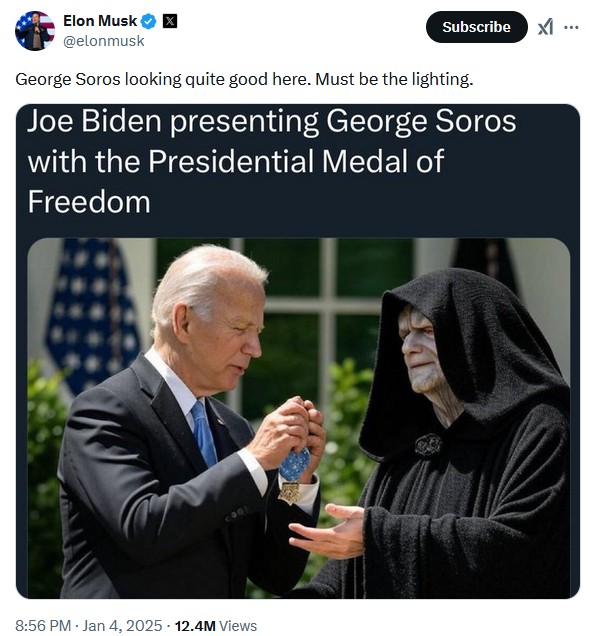Click the @elonmusk handle
Image resolution: width=592 pixels, height=636 pixels.
104,41
